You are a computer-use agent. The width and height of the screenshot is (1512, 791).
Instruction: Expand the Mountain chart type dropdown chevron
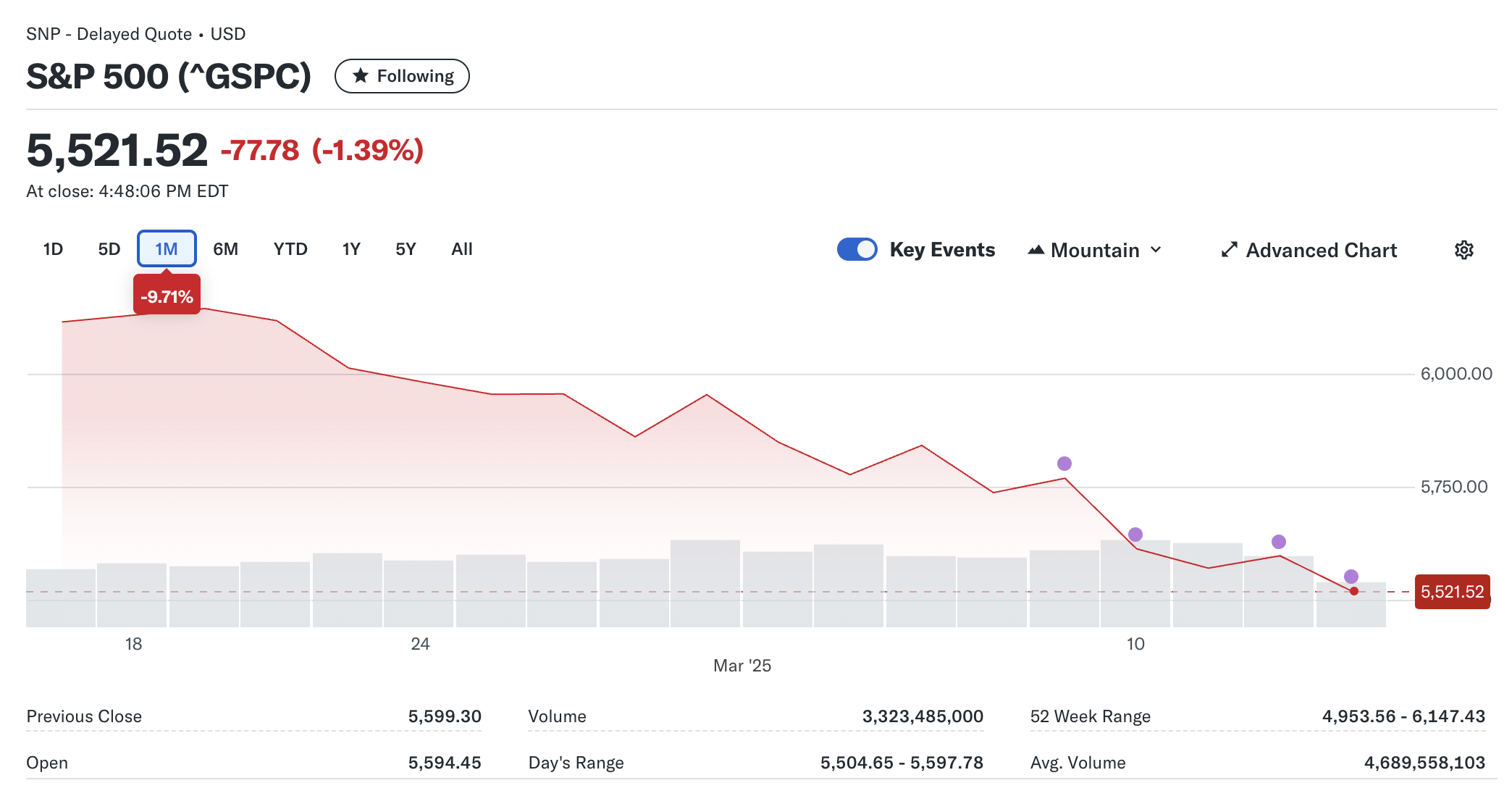[1156, 250]
